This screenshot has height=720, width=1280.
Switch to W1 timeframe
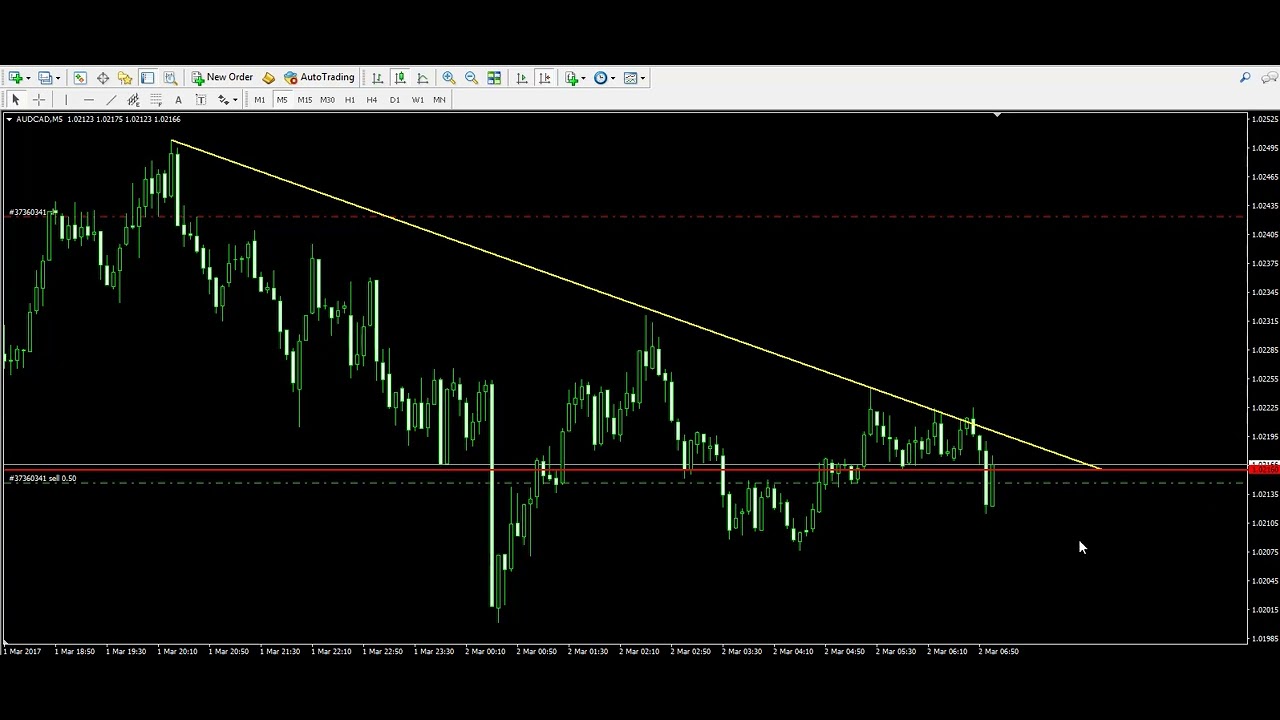pyautogui.click(x=417, y=99)
